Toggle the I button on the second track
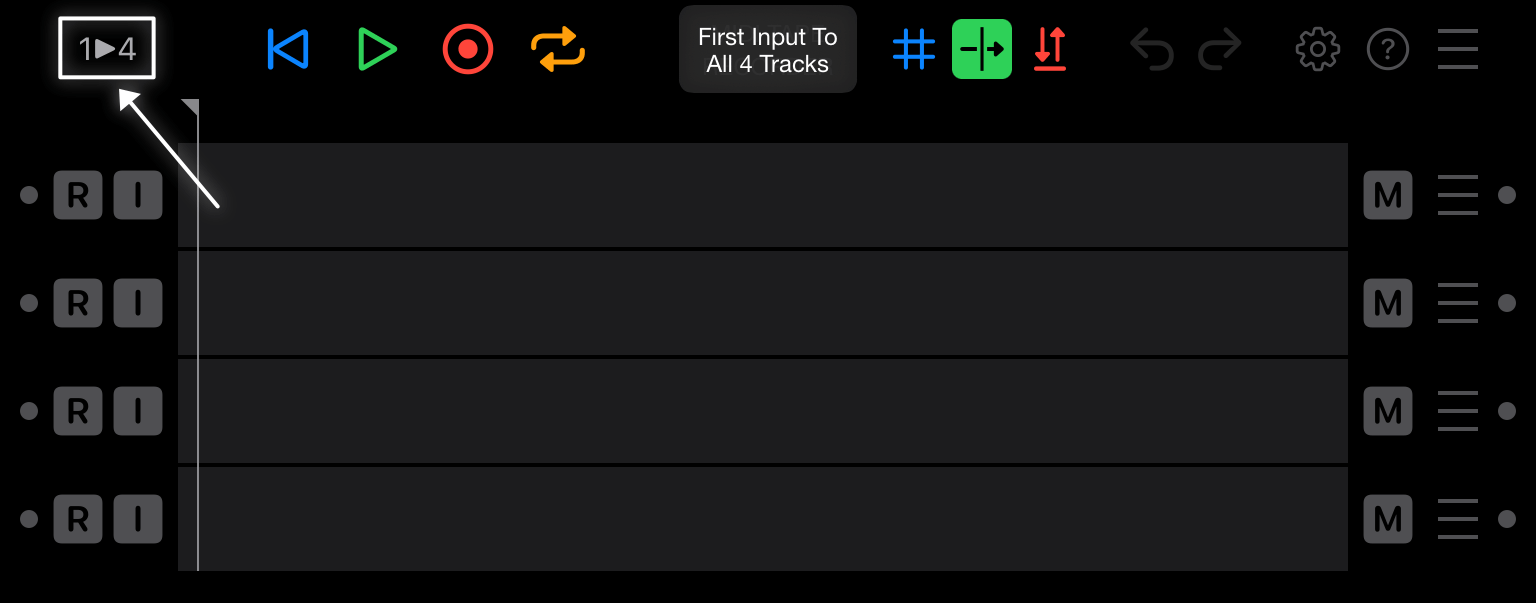This screenshot has width=1536, height=603. point(138,303)
